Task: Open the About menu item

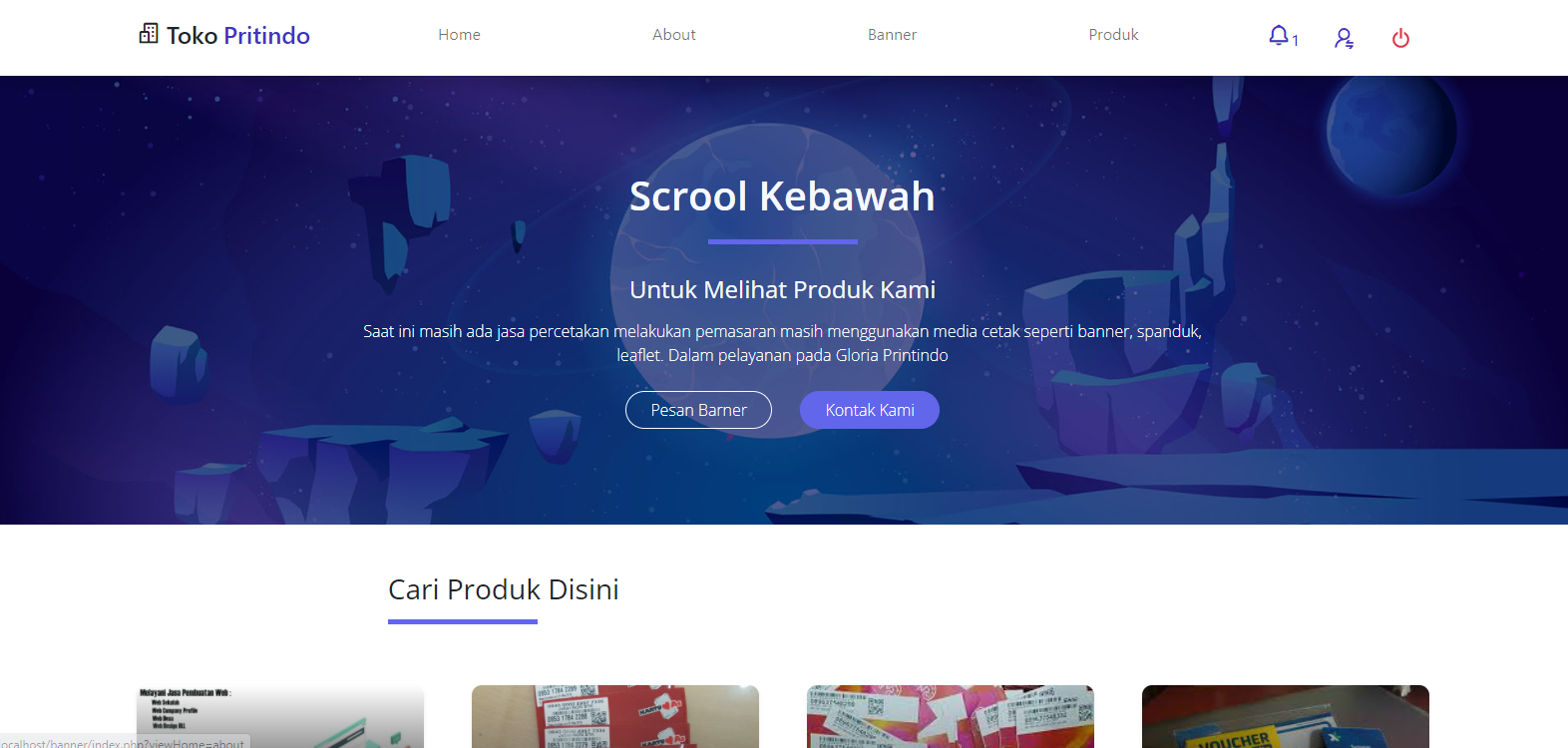Action: [x=674, y=35]
